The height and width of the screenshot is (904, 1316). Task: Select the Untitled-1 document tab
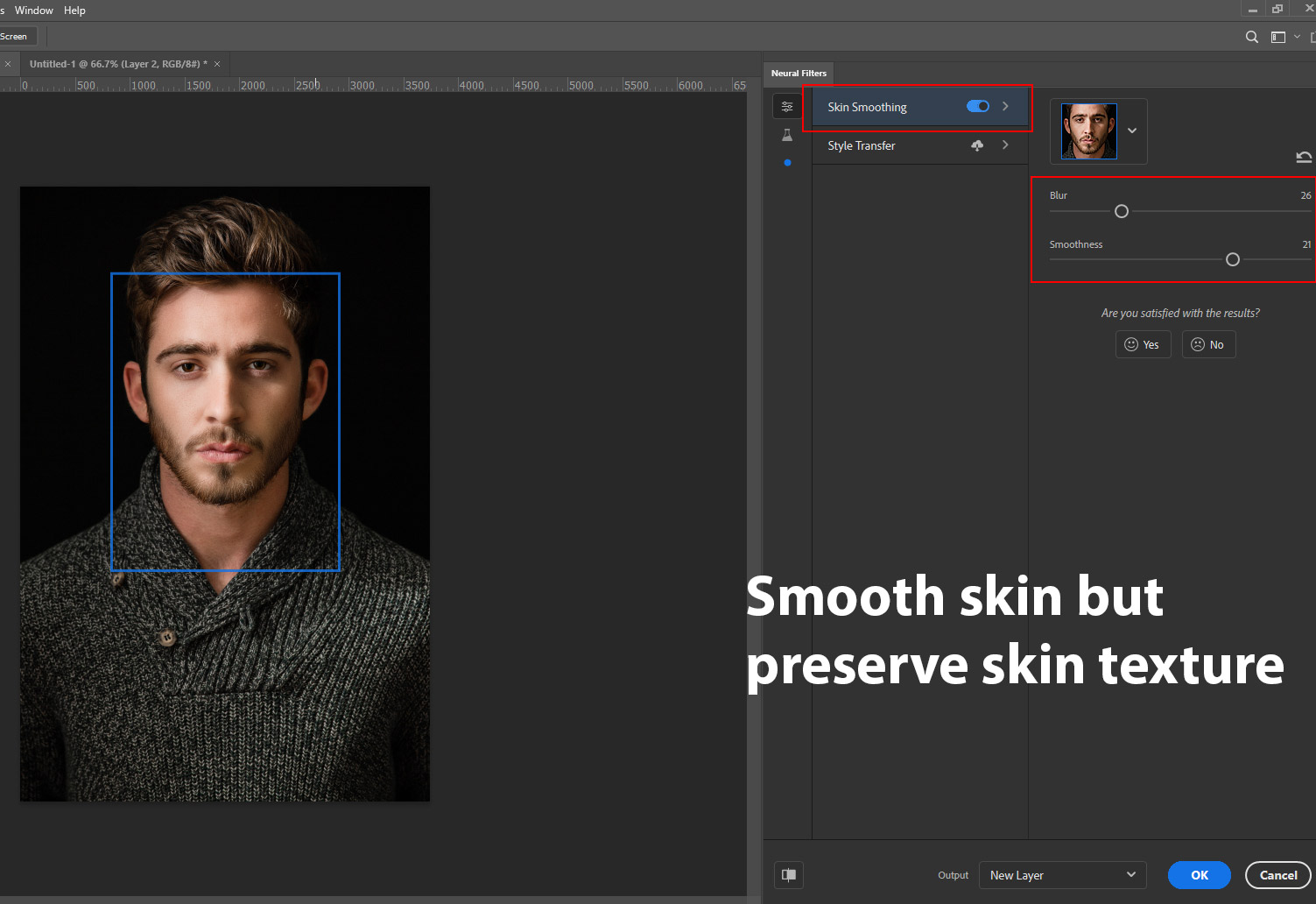point(118,64)
